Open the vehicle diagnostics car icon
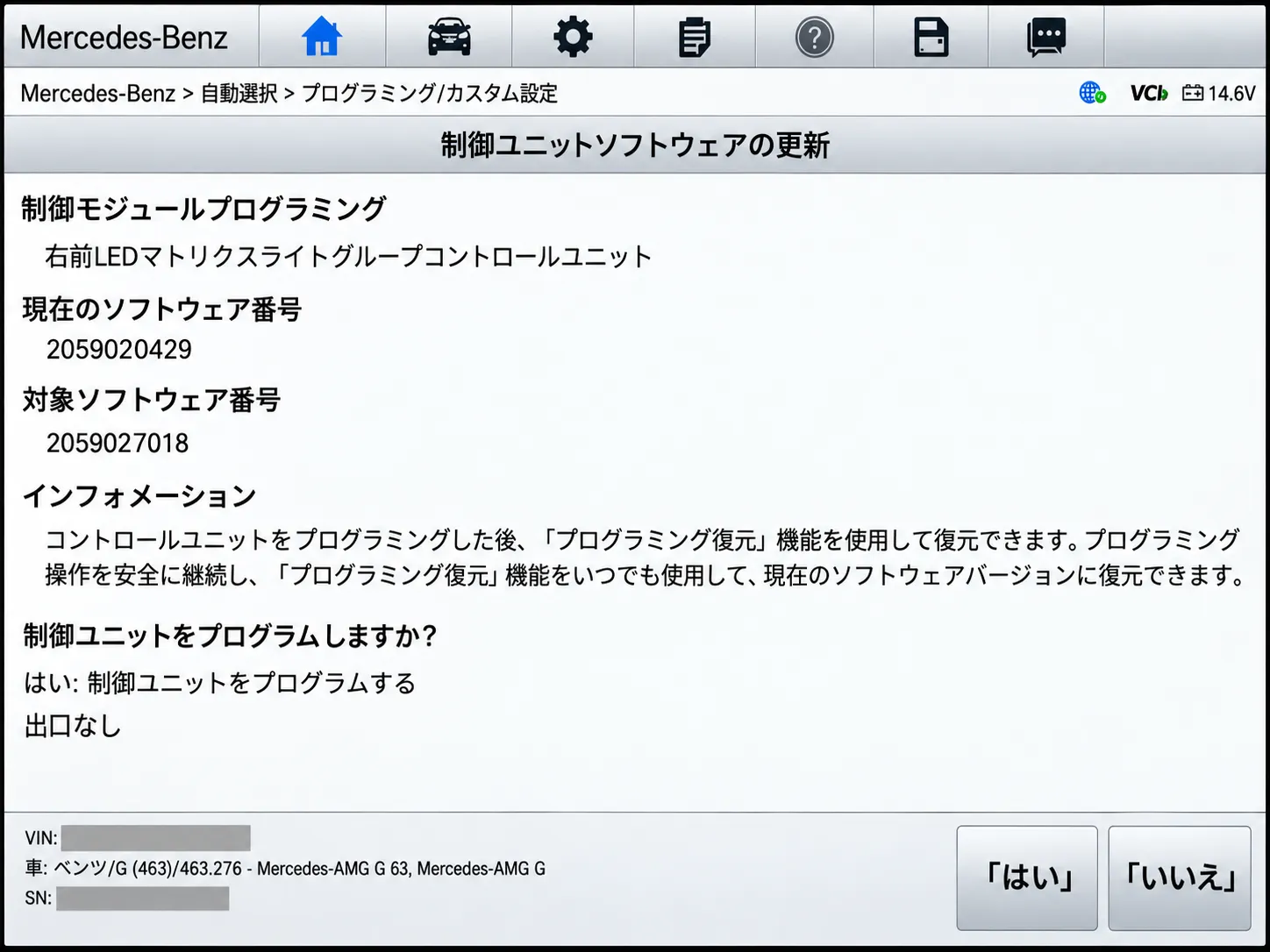This screenshot has width=1270, height=952. tap(449, 37)
